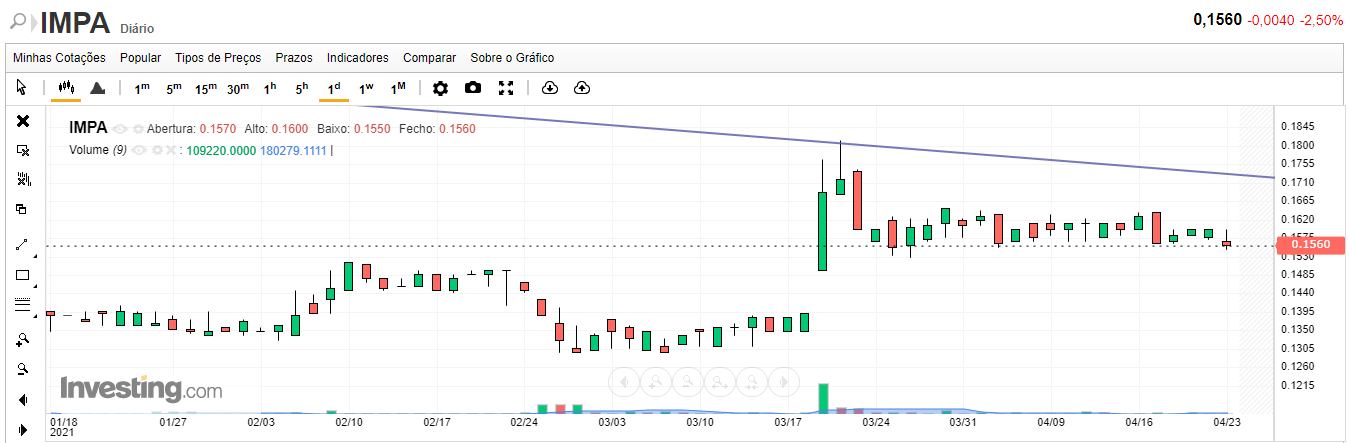
Task: Click the 04/23 date on time axis
Action: pos(1229,423)
